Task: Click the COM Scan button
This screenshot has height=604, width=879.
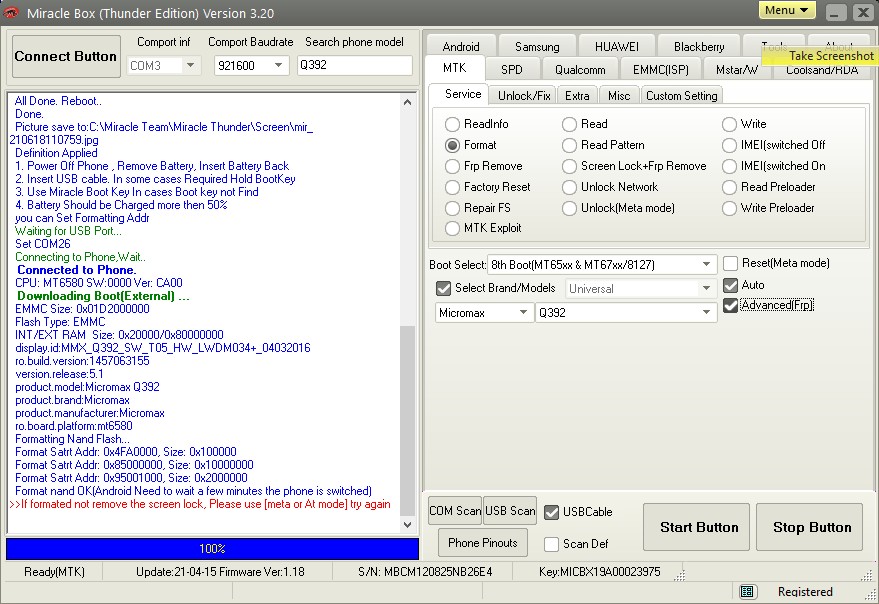Action: (x=455, y=511)
